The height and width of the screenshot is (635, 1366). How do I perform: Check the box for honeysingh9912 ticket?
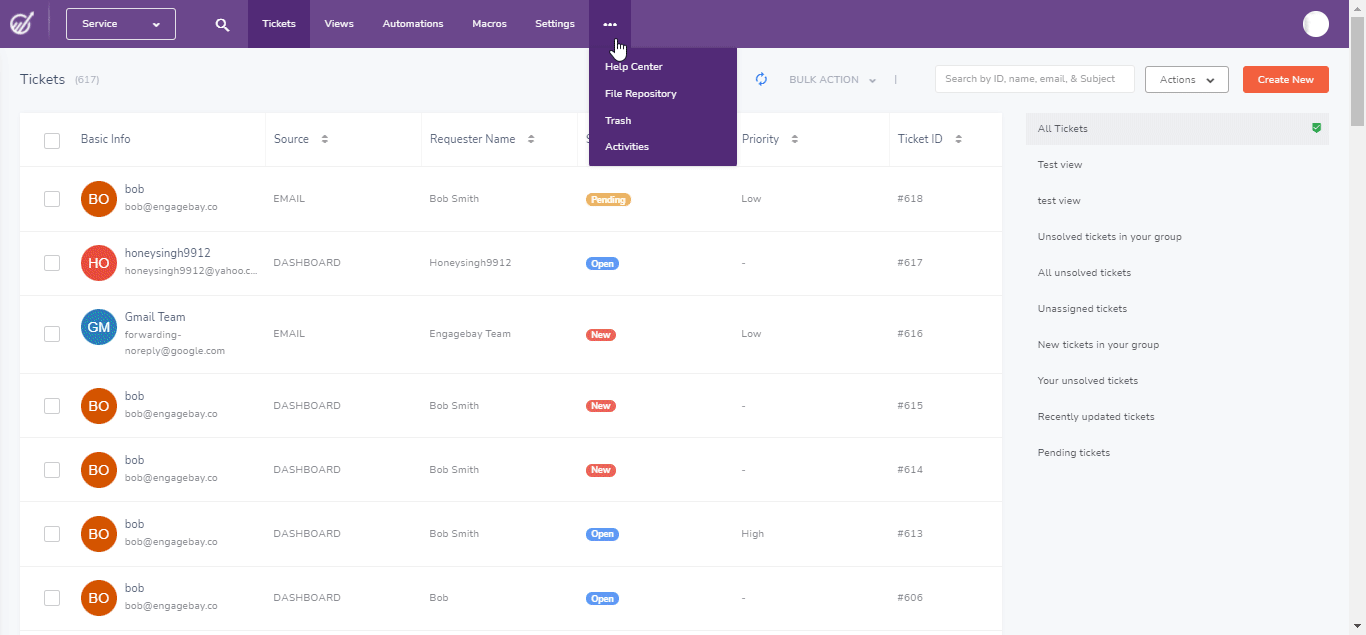[52, 263]
